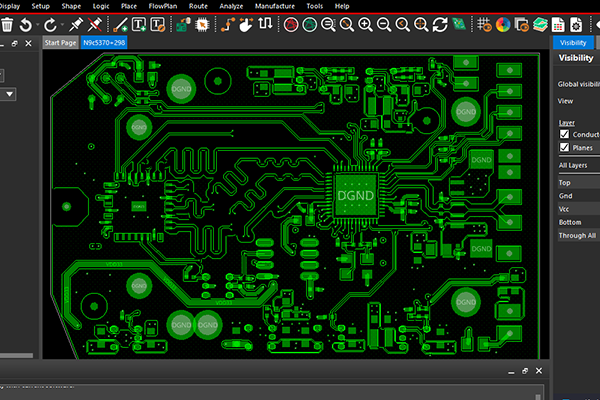The height and width of the screenshot is (400, 600).
Task: Toggle the Planes layer checkbox
Action: pos(564,148)
